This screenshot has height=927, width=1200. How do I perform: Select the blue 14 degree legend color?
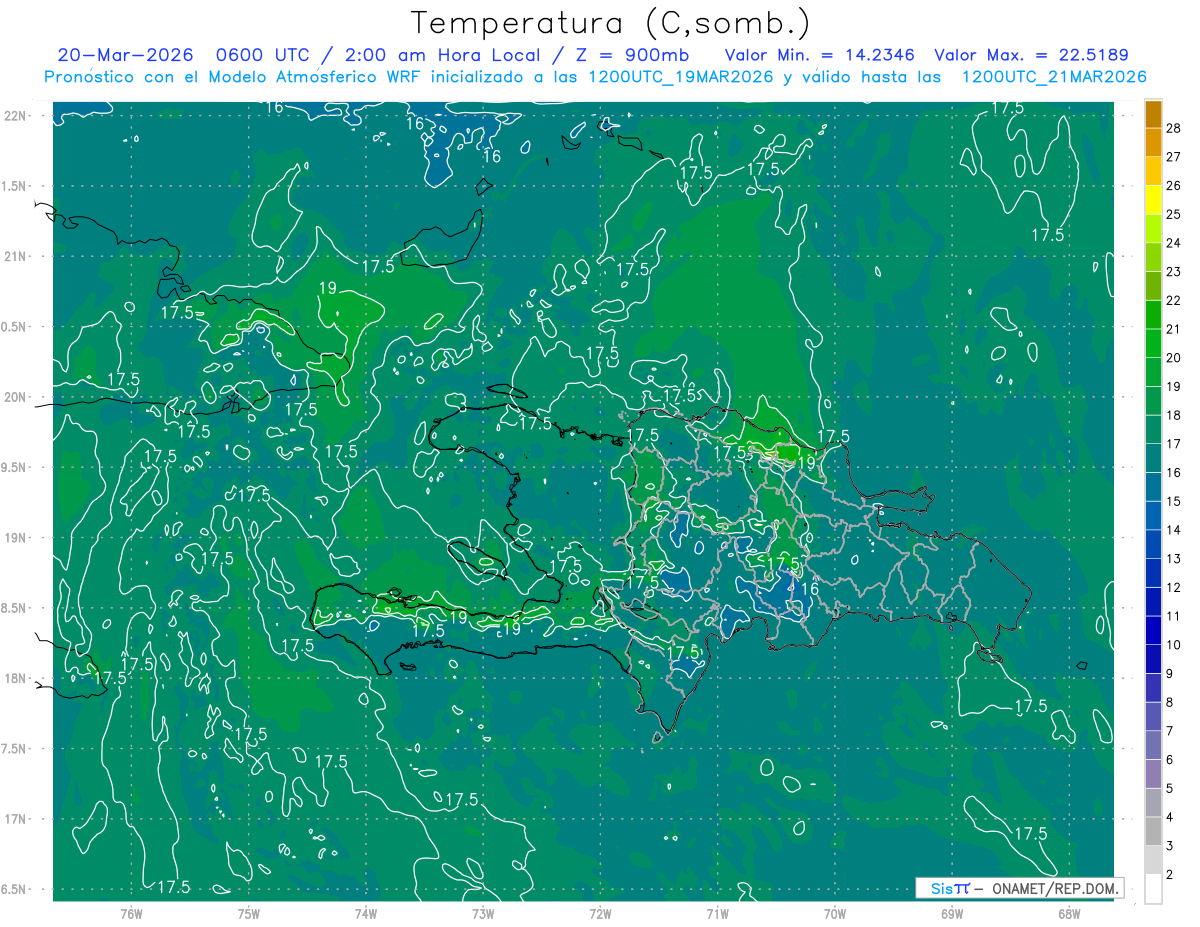(1153, 515)
